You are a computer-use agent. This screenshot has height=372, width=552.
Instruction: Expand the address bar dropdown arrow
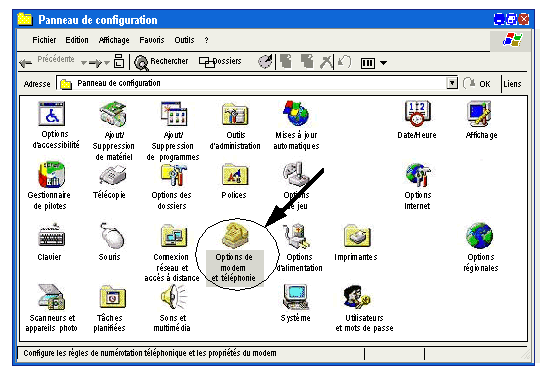pyautogui.click(x=452, y=83)
